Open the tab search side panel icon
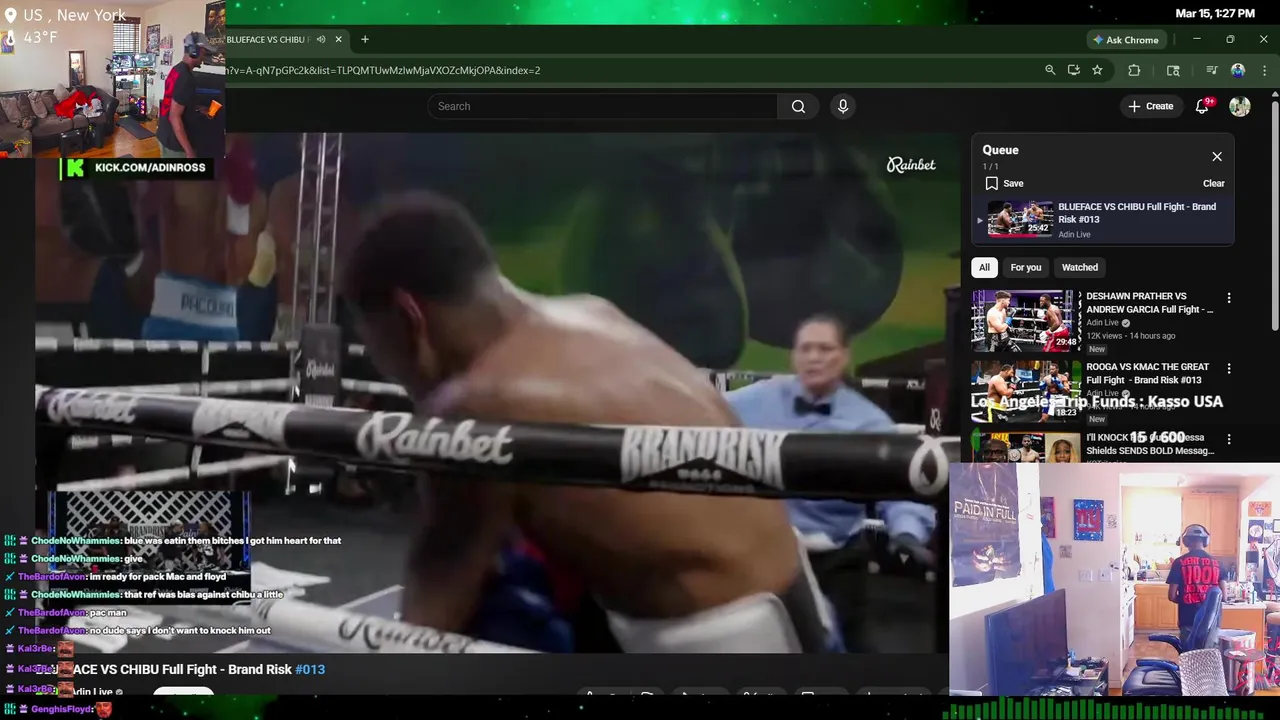 click(1174, 70)
